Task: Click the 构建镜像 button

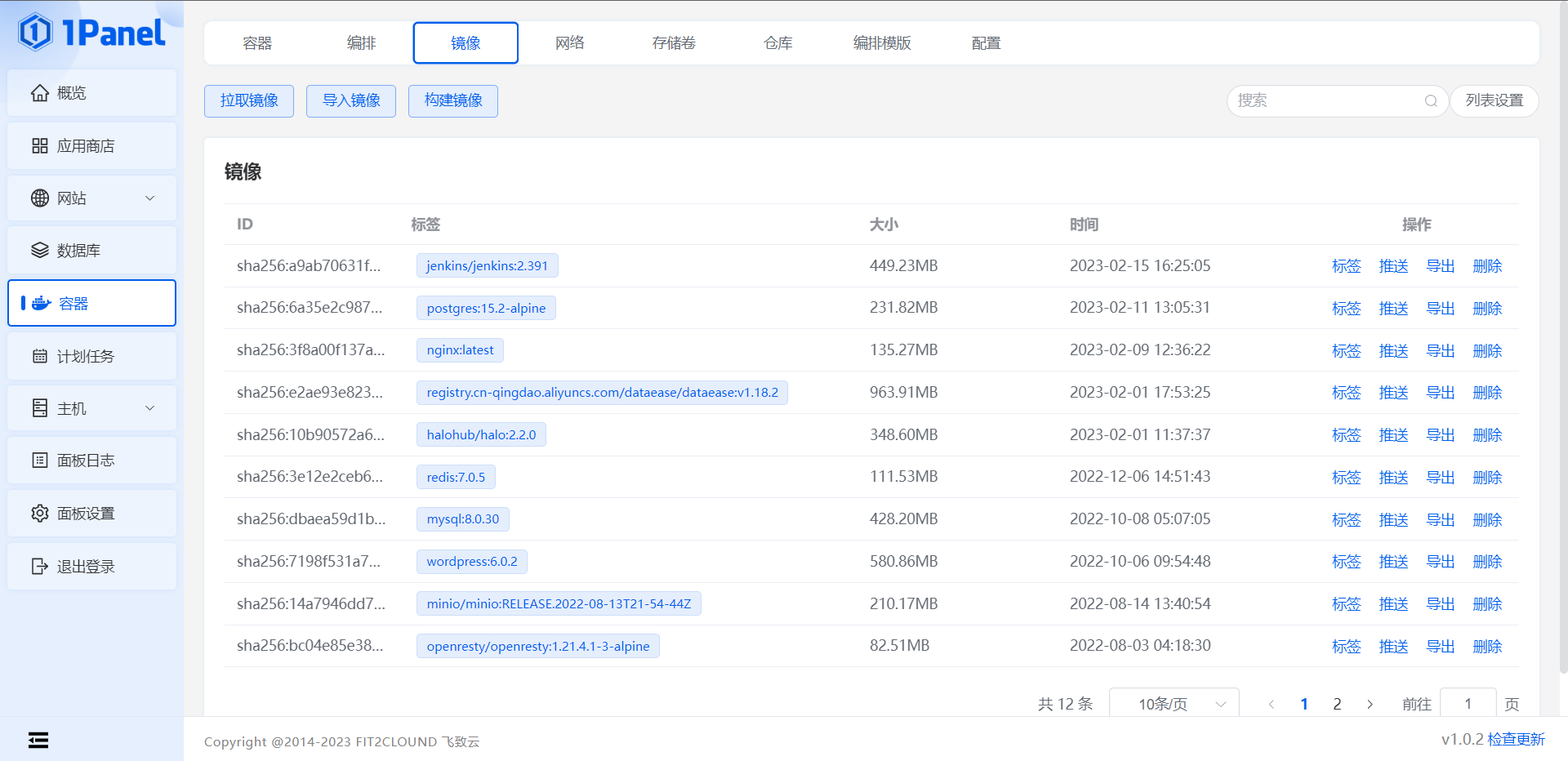Action: pos(453,101)
